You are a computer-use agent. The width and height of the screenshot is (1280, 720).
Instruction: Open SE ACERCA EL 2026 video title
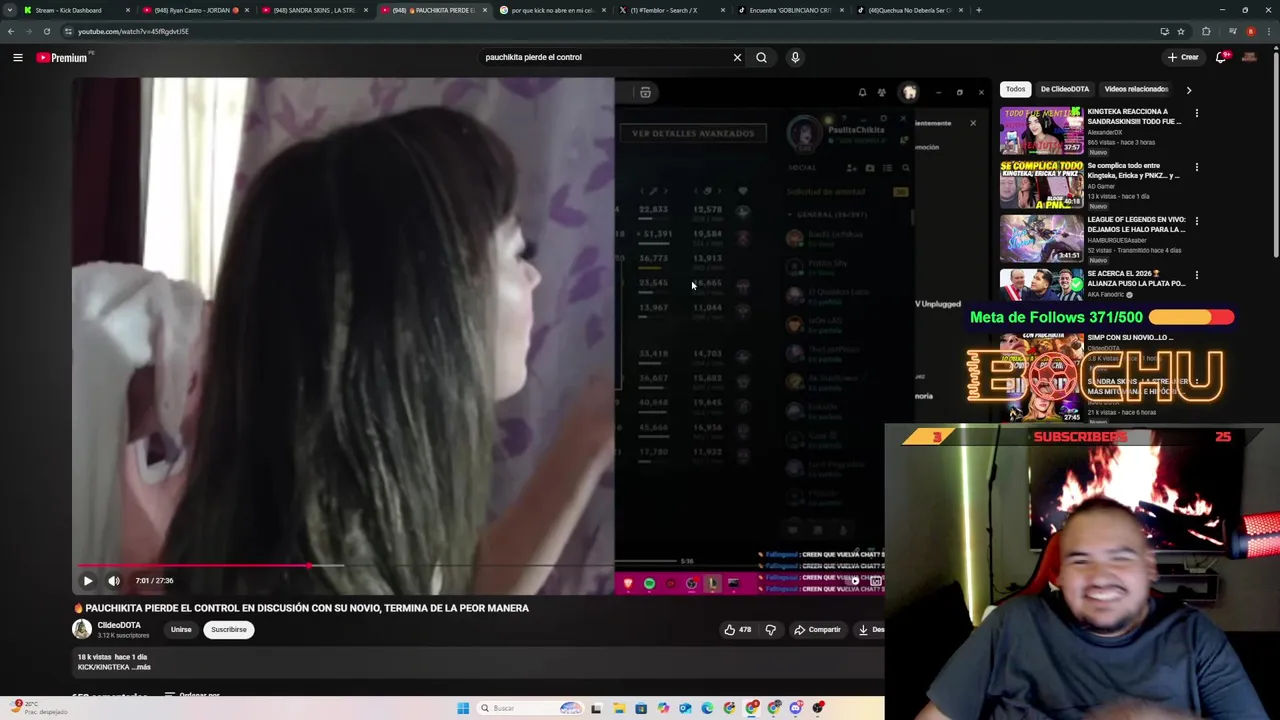coord(1136,278)
